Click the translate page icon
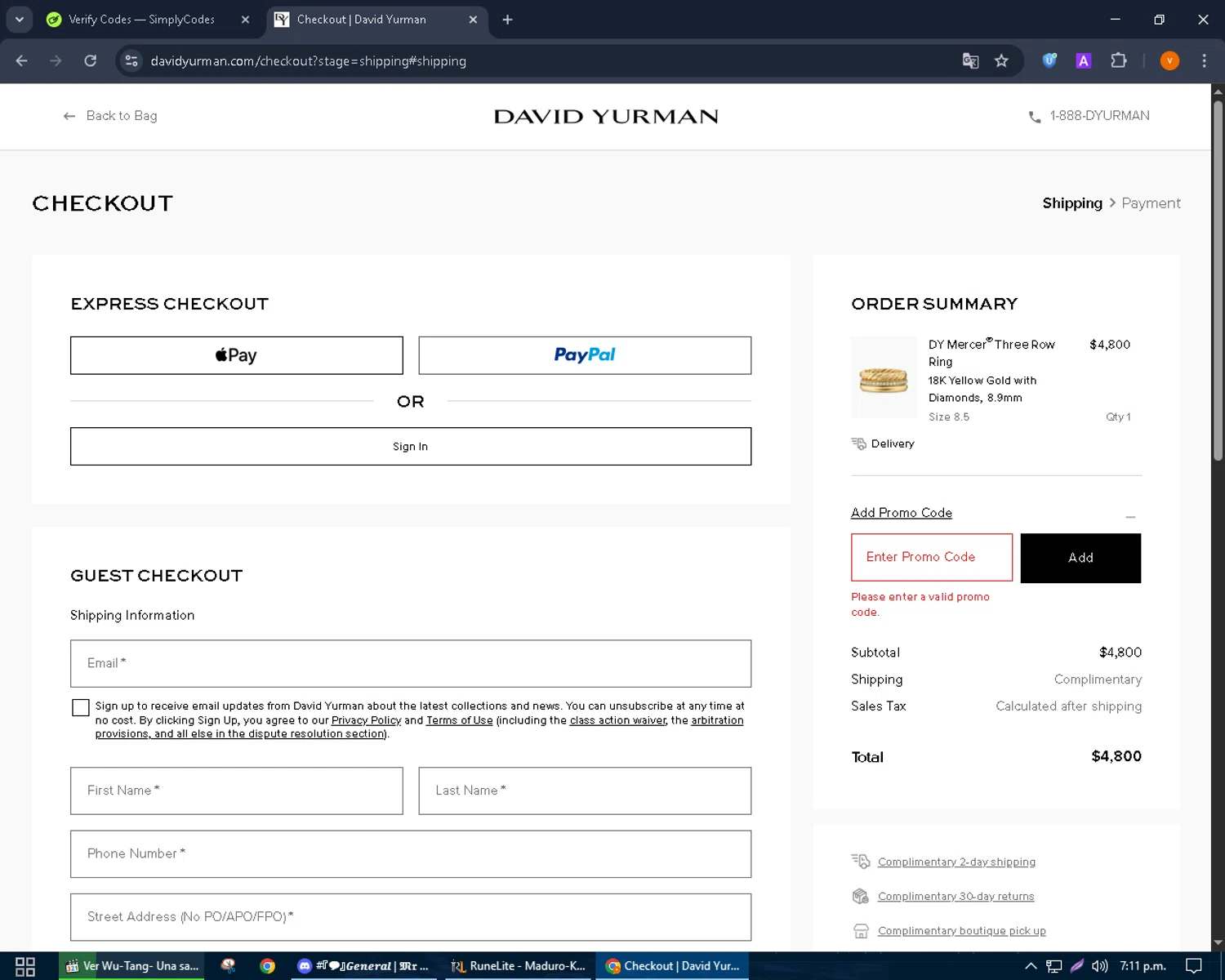 [970, 61]
